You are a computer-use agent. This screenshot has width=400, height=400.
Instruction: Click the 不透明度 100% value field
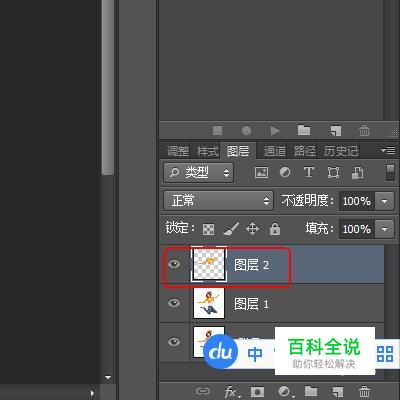(357, 201)
